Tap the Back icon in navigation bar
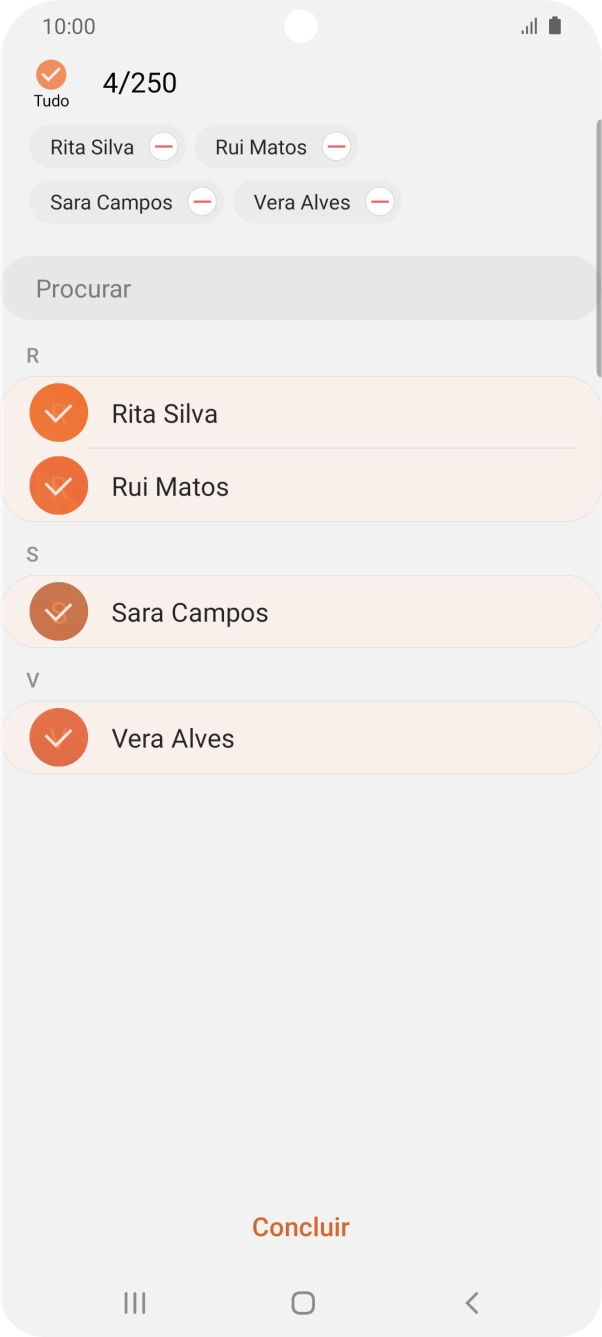The width and height of the screenshot is (602, 1337). (x=471, y=1302)
